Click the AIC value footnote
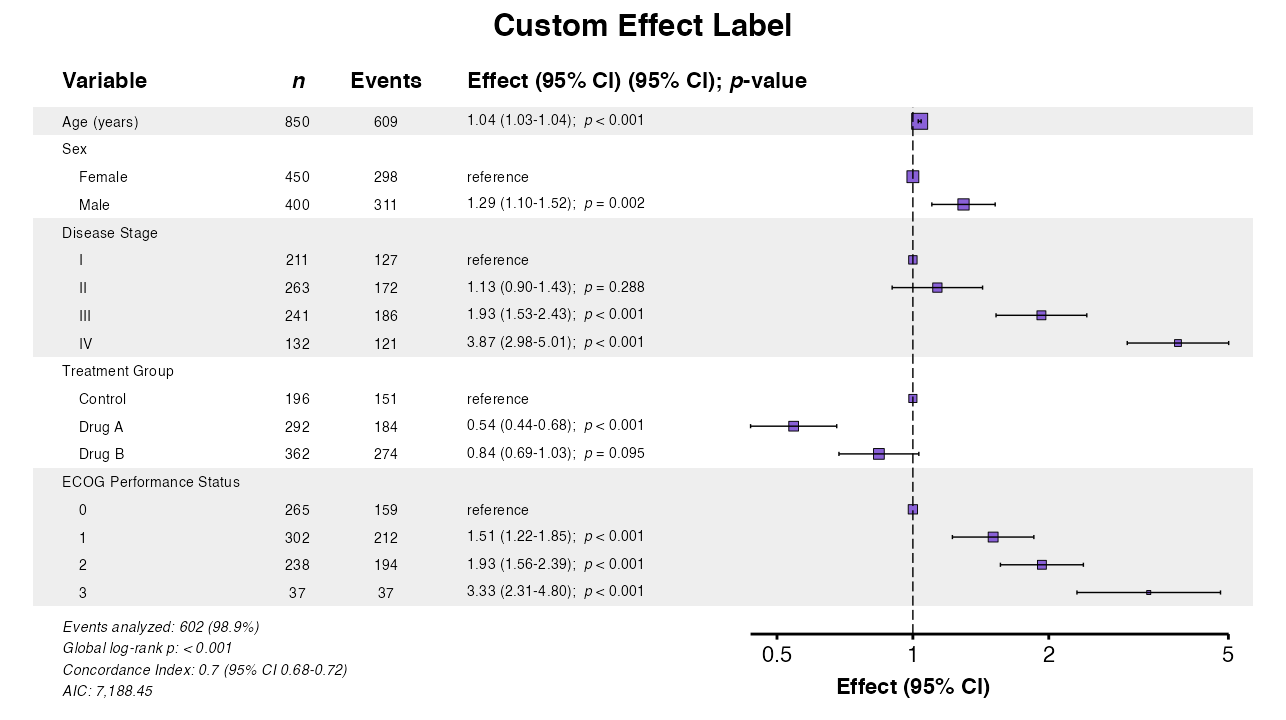 point(108,691)
